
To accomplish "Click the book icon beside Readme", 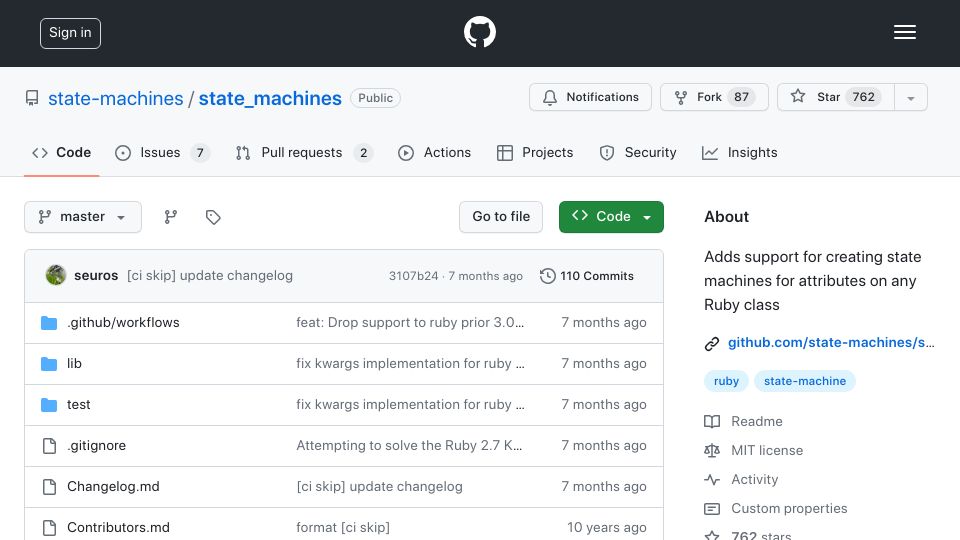I will 711,421.
